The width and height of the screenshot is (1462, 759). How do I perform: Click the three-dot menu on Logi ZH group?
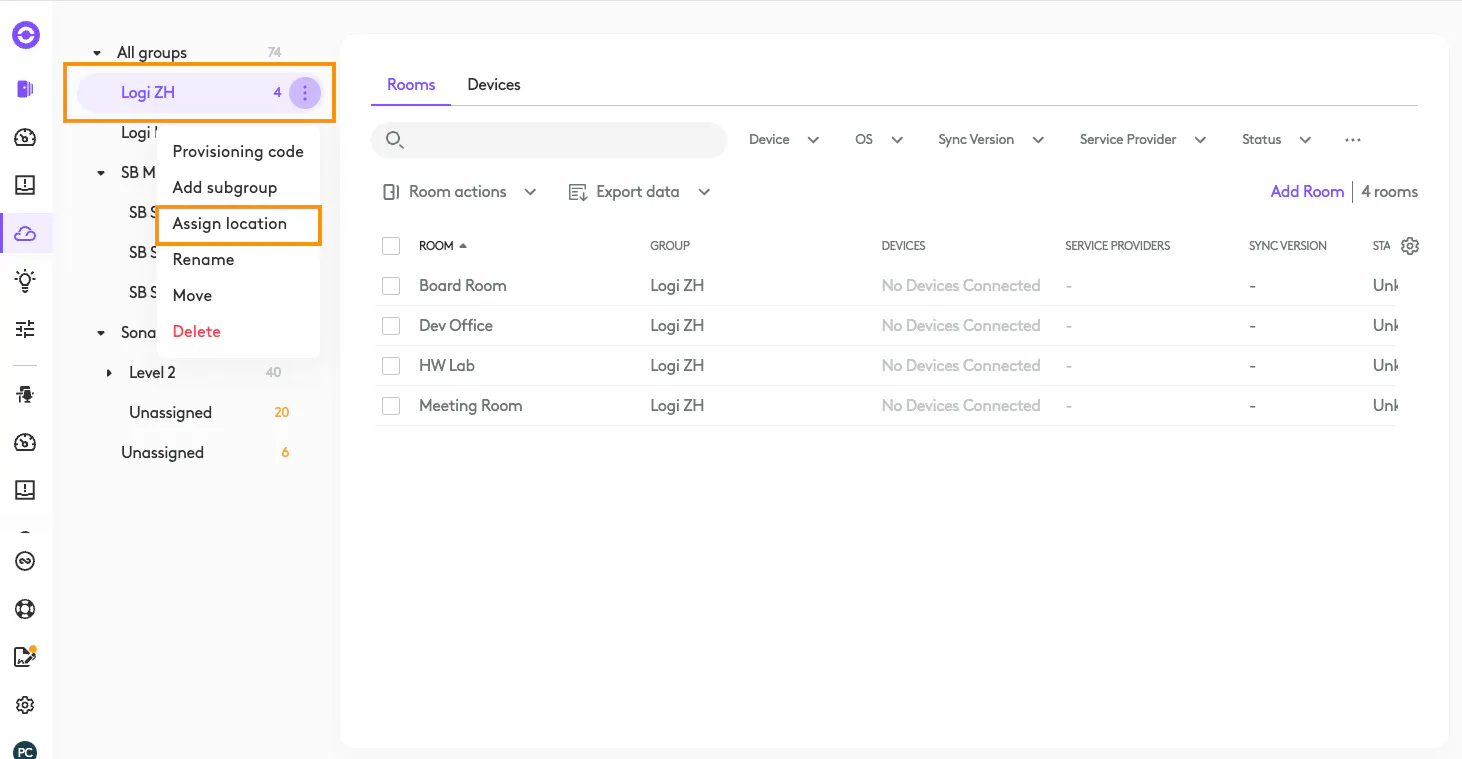coord(305,93)
